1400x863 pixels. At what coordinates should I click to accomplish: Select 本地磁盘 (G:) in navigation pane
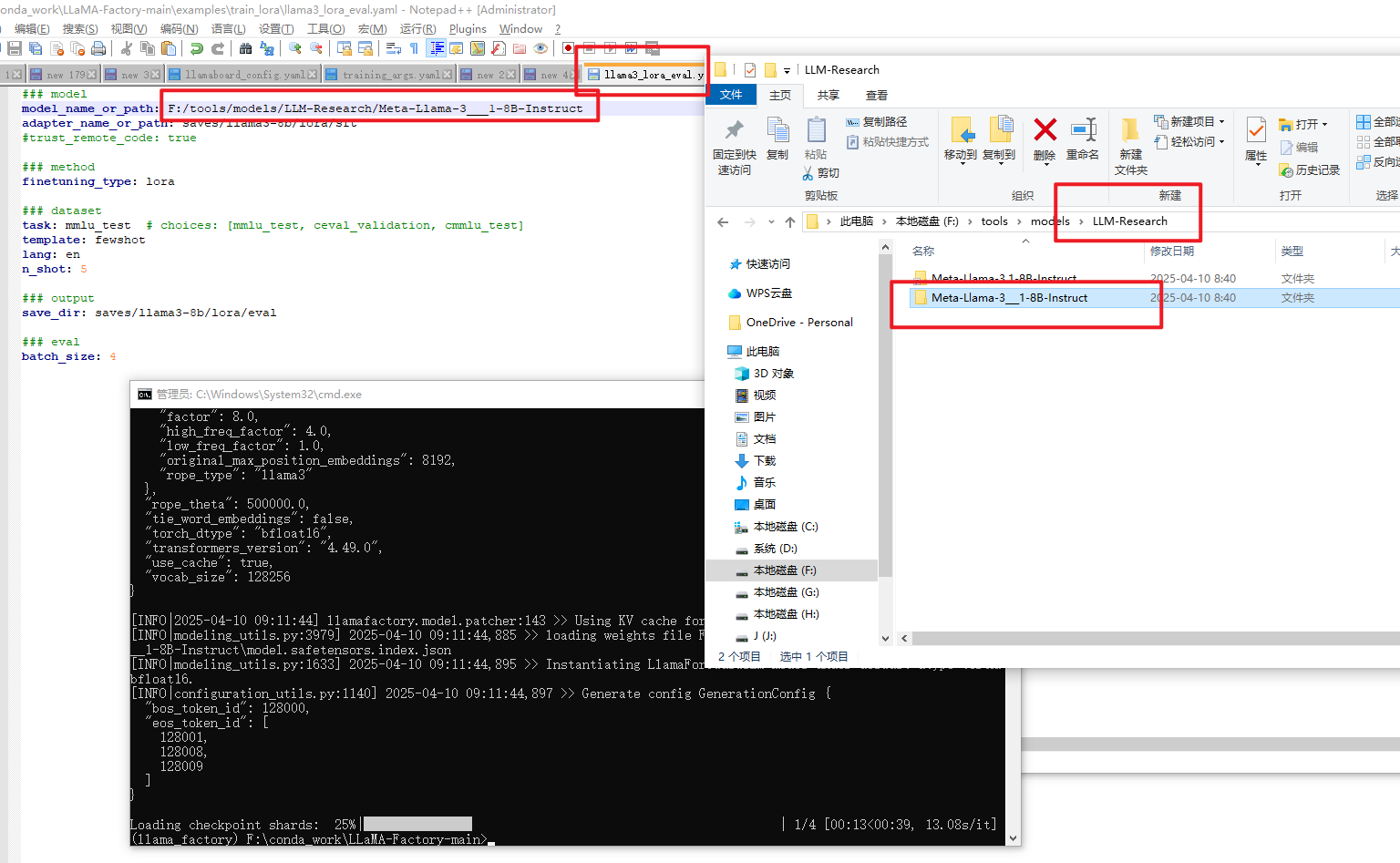[786, 592]
